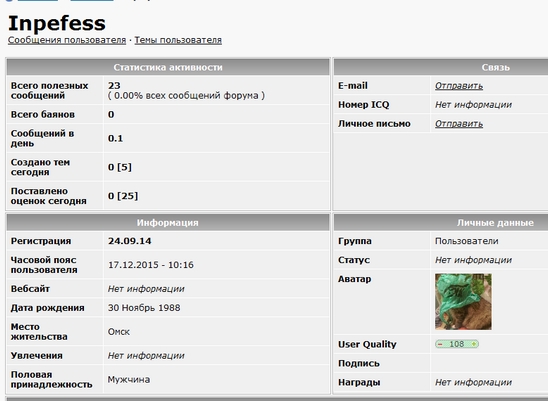Image resolution: width=548 pixels, height=401 pixels.
Task: Click the User Quality score 108
Action: tap(456, 344)
